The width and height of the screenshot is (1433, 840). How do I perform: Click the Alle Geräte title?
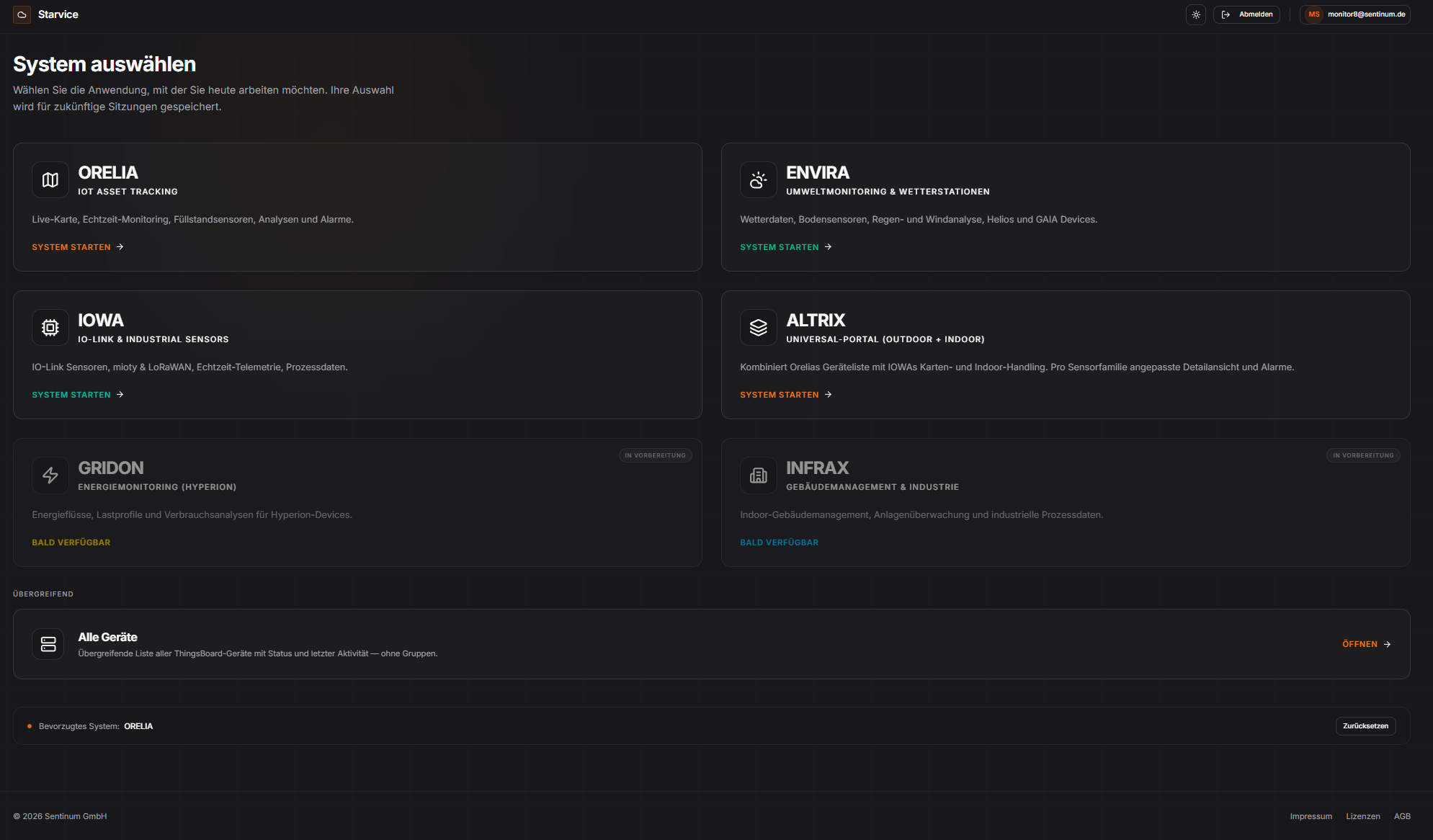107,637
